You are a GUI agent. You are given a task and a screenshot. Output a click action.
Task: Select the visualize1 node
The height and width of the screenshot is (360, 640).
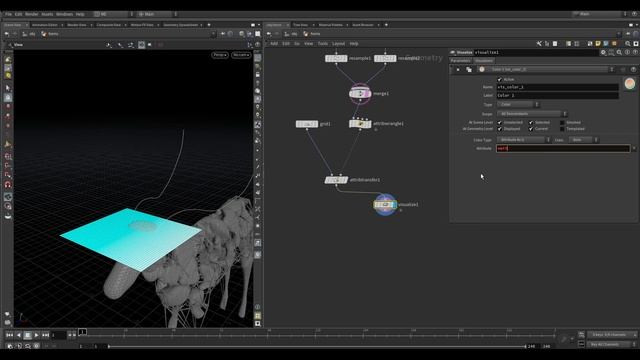pyautogui.click(x=385, y=204)
